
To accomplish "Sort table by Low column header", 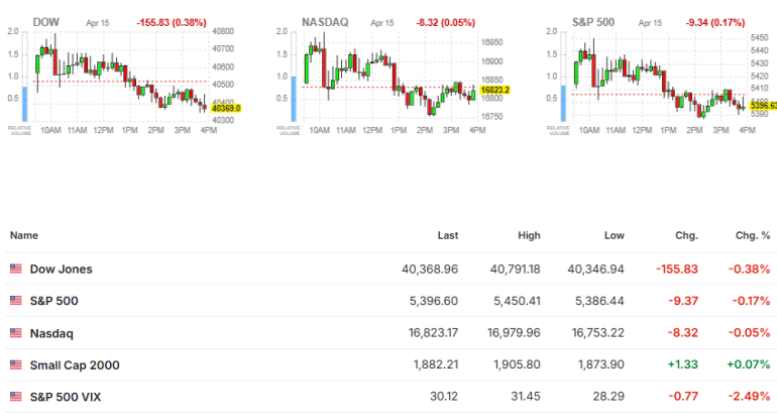I will [x=614, y=236].
